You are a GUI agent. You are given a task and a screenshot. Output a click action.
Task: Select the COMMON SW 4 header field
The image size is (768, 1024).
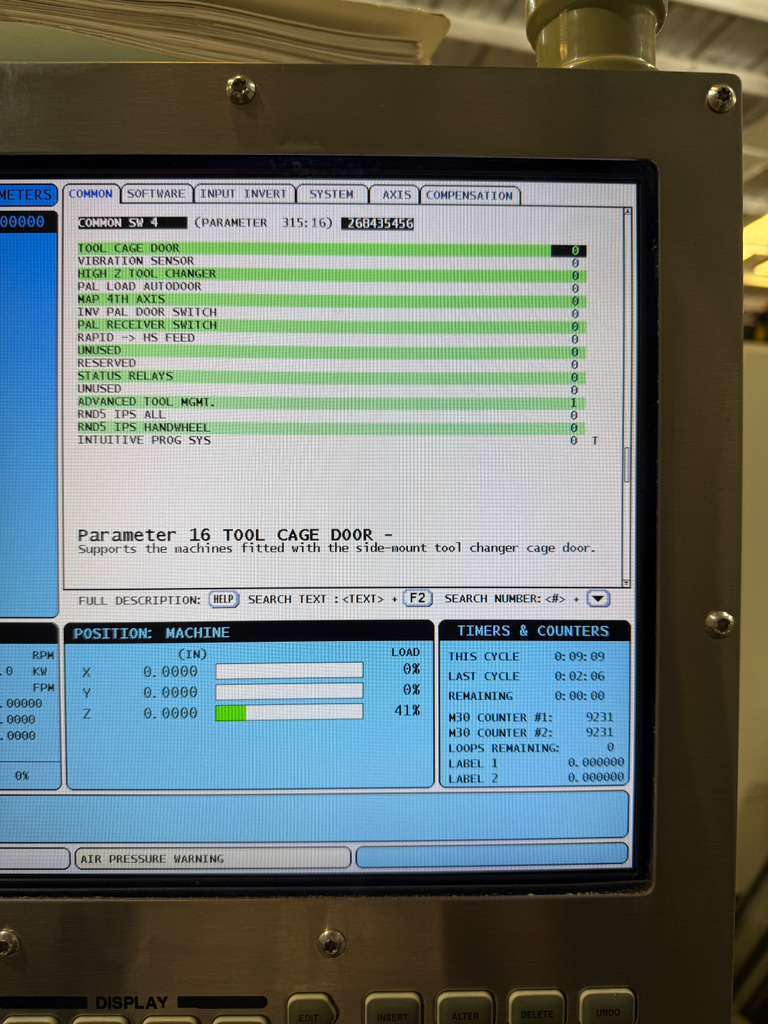coord(132,223)
